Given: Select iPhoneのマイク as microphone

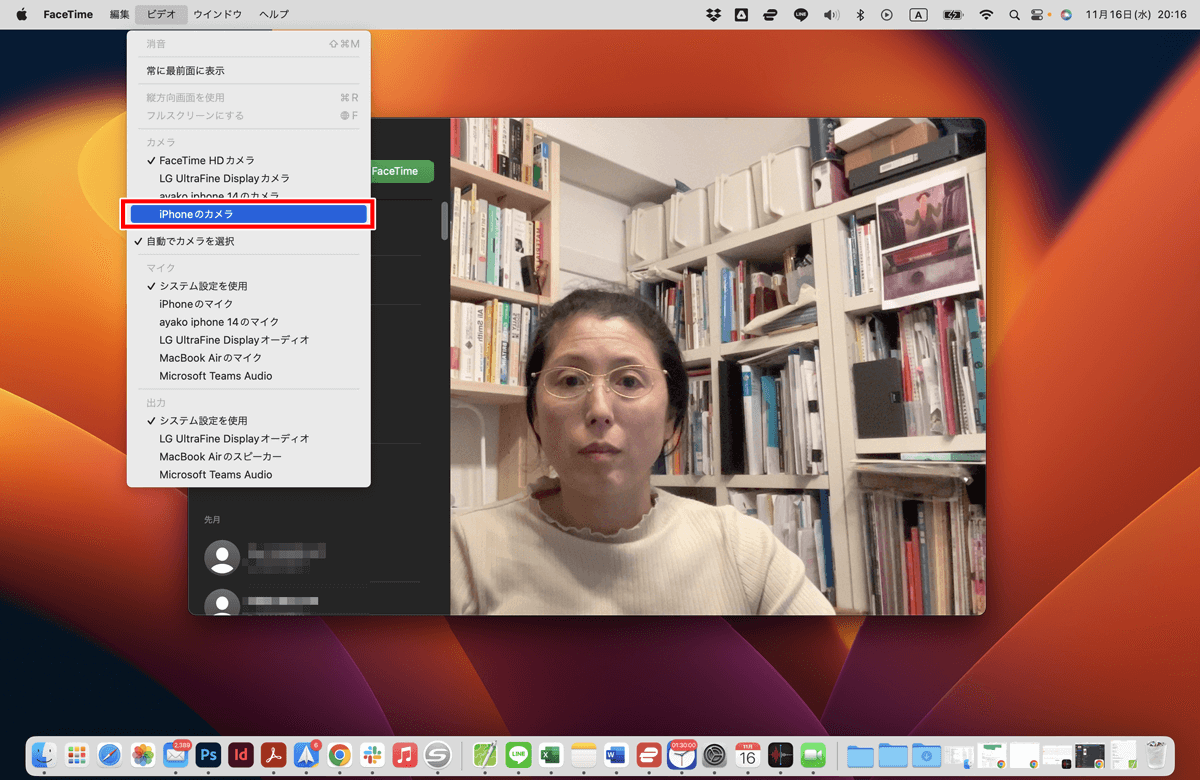Looking at the screenshot, I should 248,304.
